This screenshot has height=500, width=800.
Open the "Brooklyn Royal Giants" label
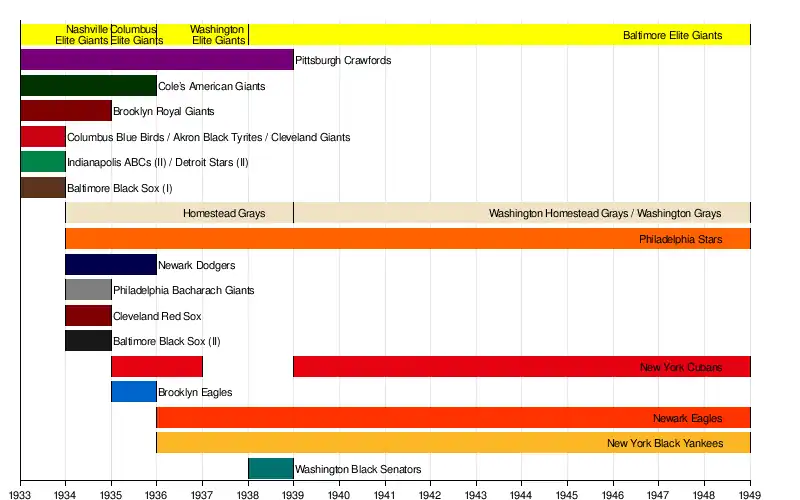point(163,112)
